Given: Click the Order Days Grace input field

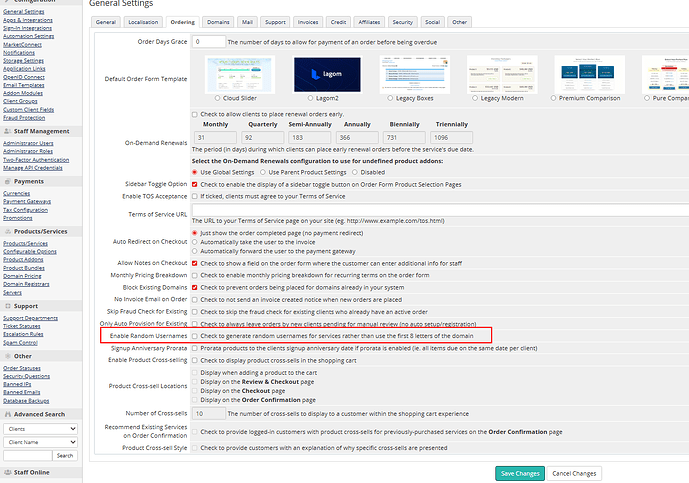Looking at the screenshot, I should (210, 42).
